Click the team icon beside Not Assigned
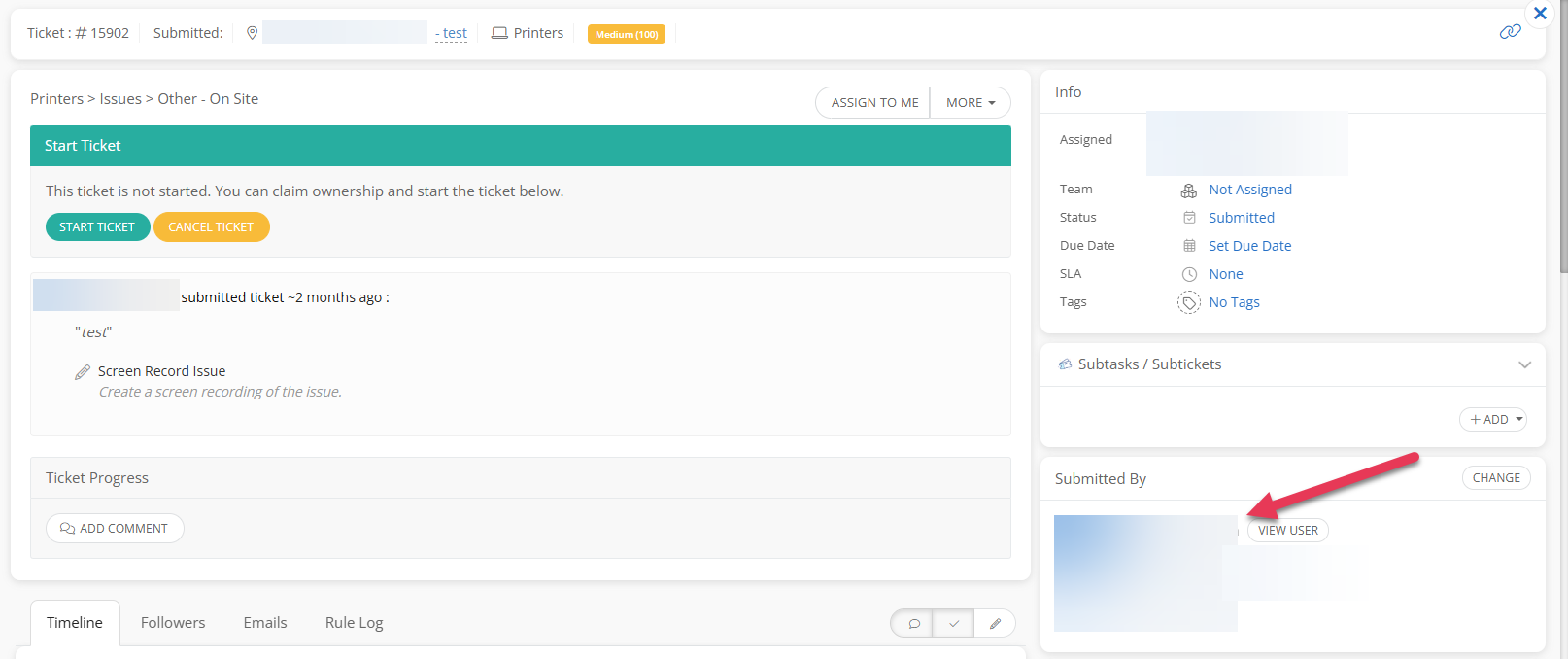1568x659 pixels. pyautogui.click(x=1189, y=191)
